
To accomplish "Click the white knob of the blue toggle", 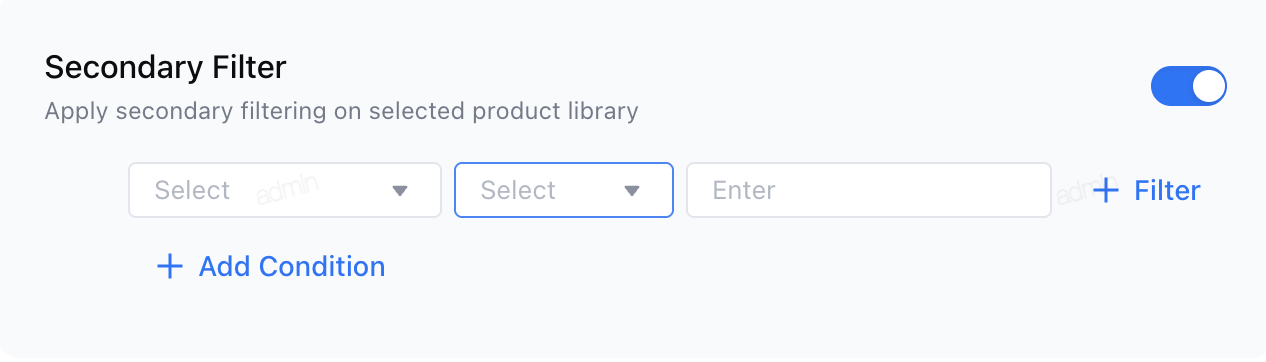I will pos(1208,86).
